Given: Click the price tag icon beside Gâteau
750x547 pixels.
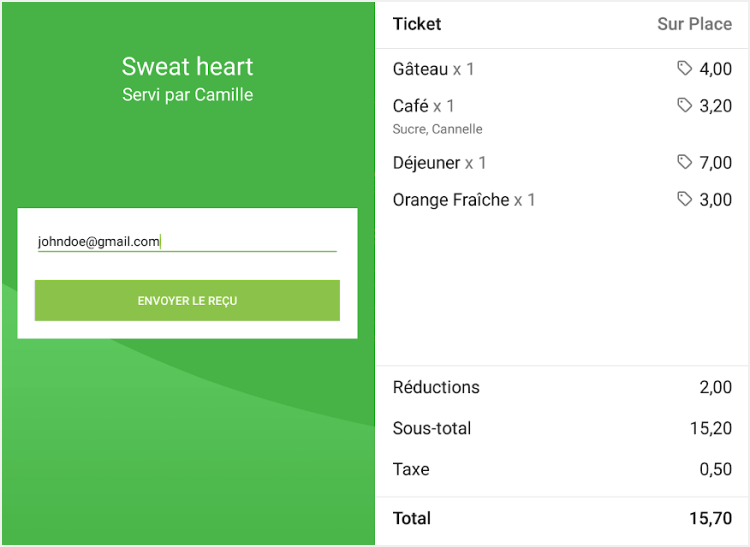Looking at the screenshot, I should [x=684, y=68].
